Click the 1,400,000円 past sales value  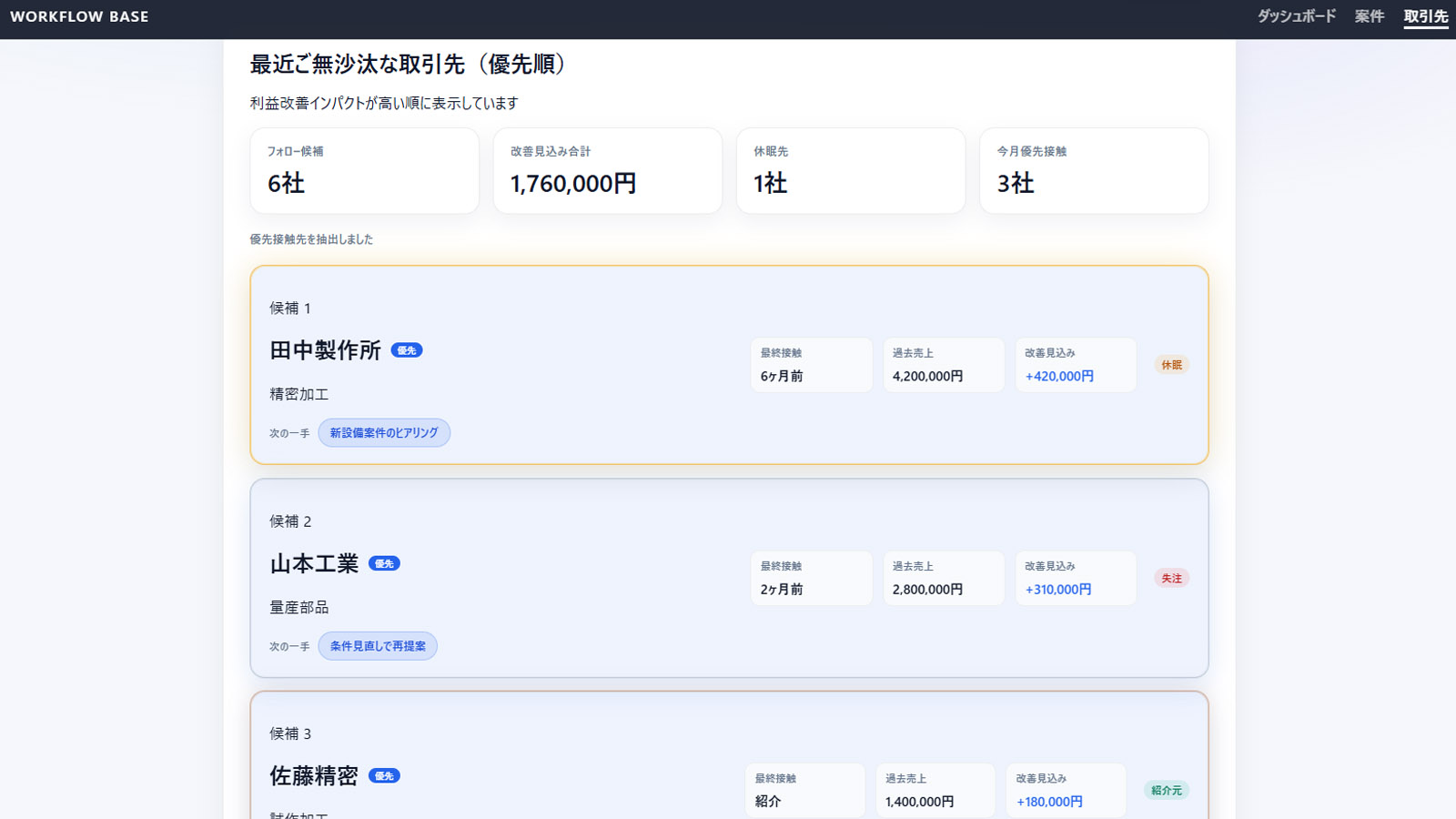tap(919, 802)
